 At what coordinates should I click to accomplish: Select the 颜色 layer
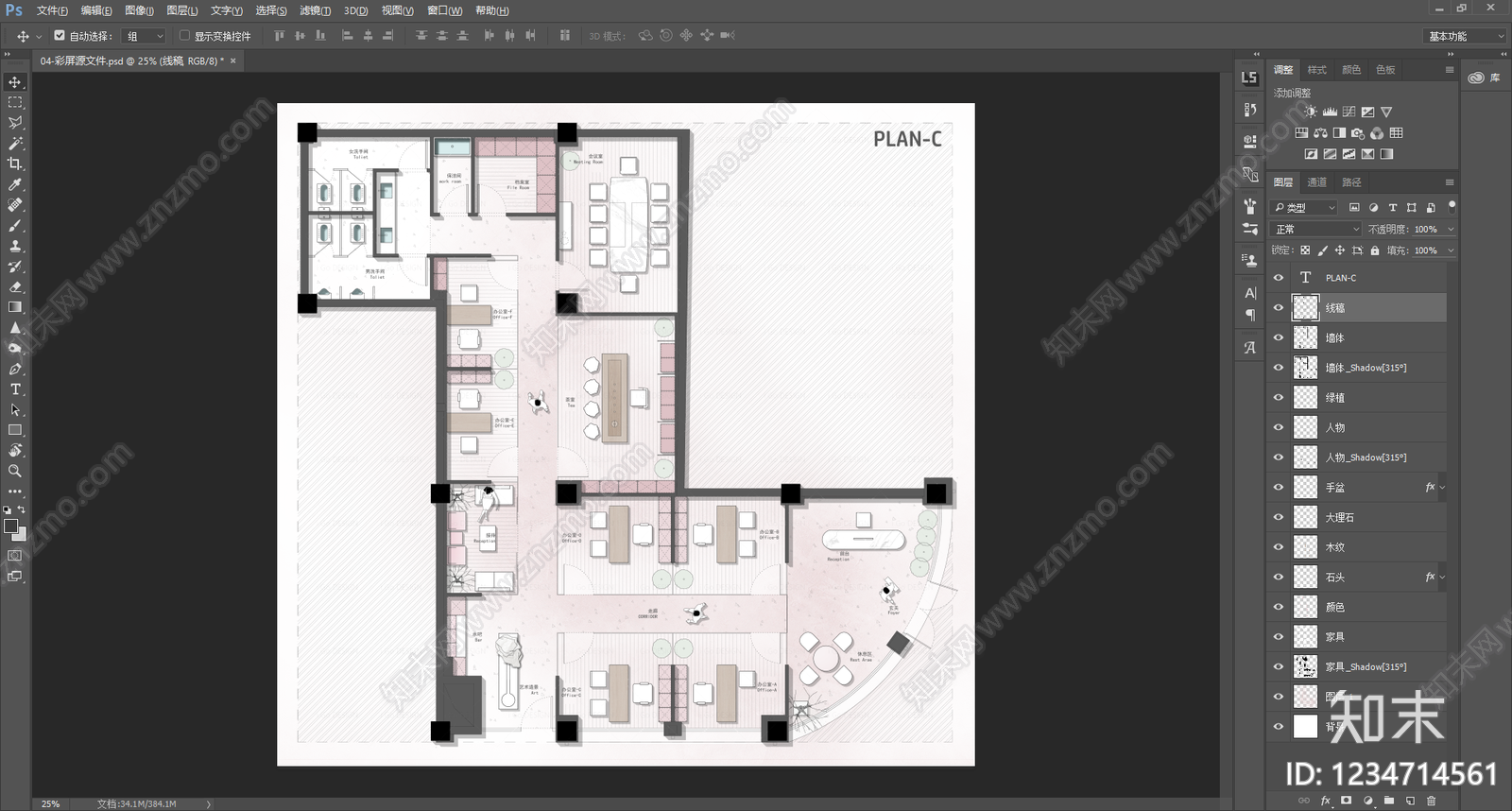click(x=1357, y=607)
